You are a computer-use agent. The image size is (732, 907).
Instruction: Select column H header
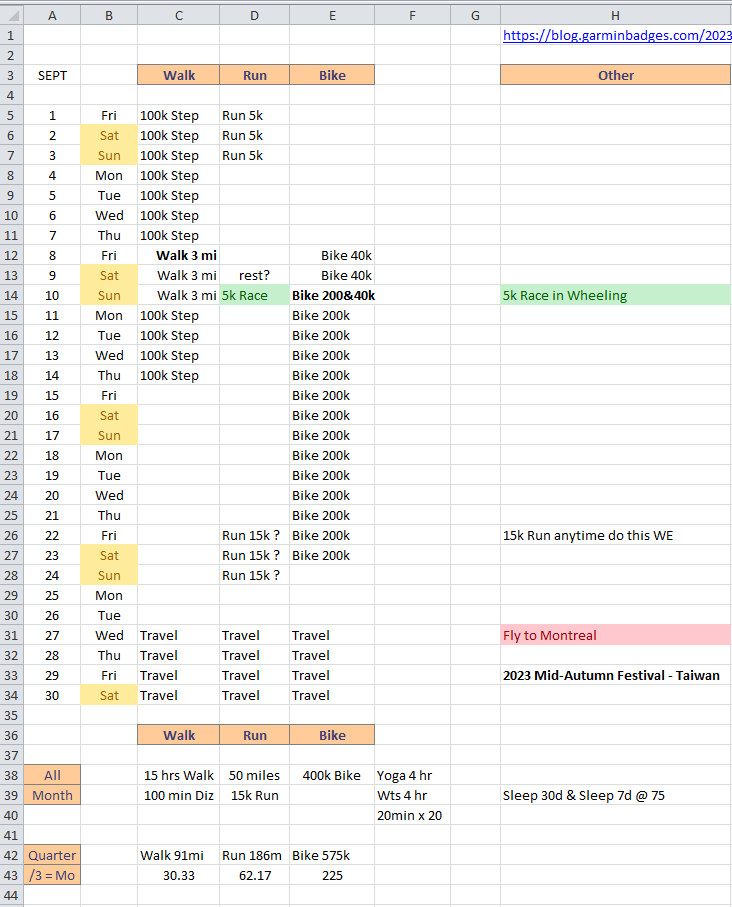coord(615,14)
